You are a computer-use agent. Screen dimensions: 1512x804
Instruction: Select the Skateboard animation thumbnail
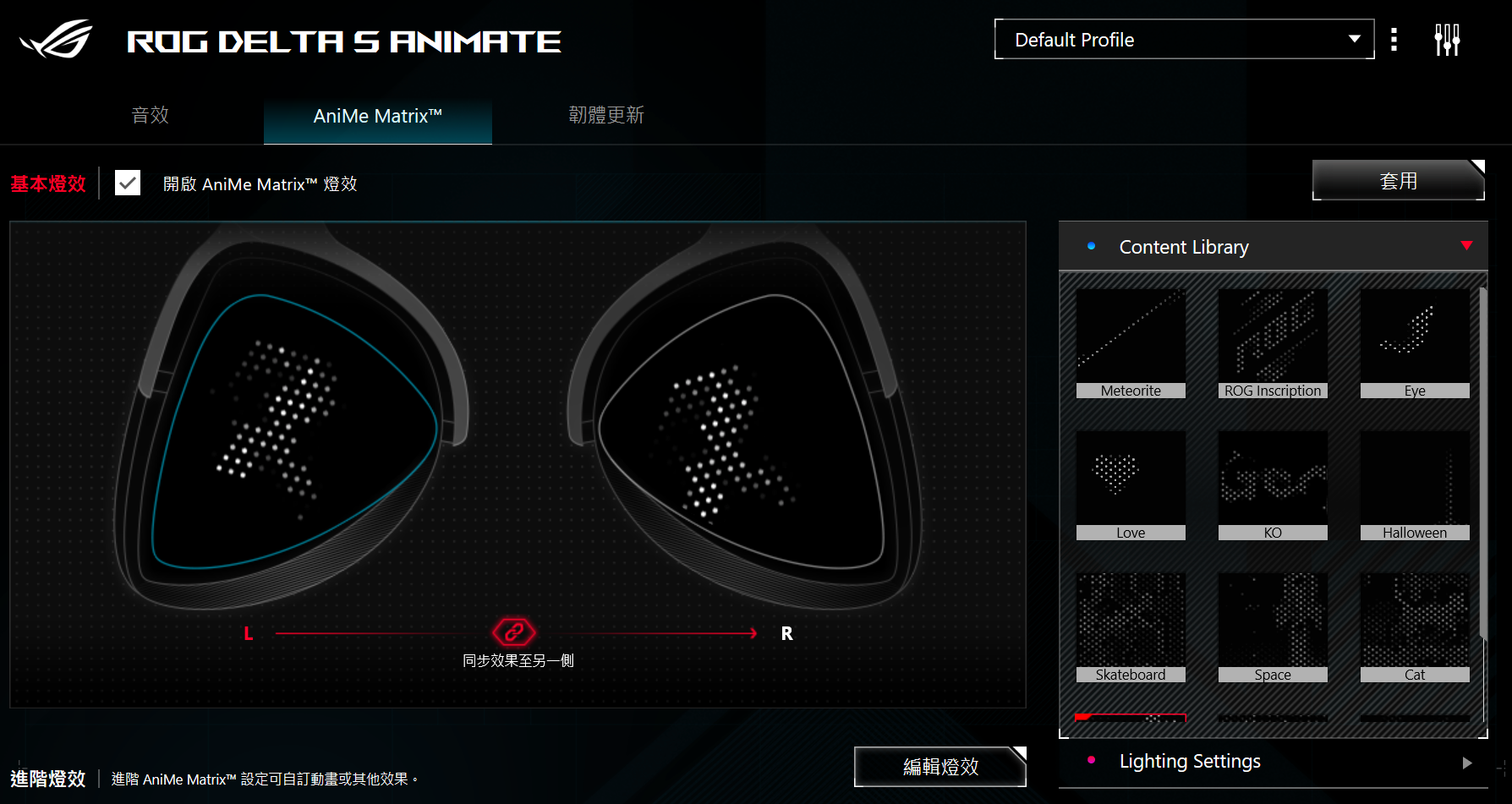coord(1131,627)
